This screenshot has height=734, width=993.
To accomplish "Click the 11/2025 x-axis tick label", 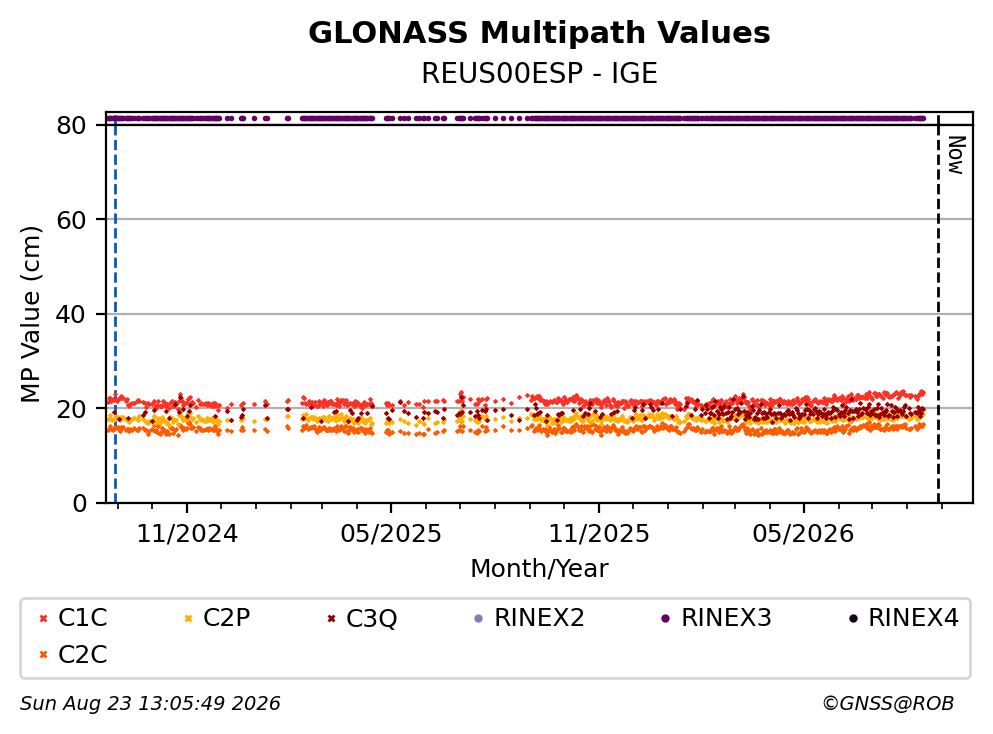I will (x=598, y=534).
